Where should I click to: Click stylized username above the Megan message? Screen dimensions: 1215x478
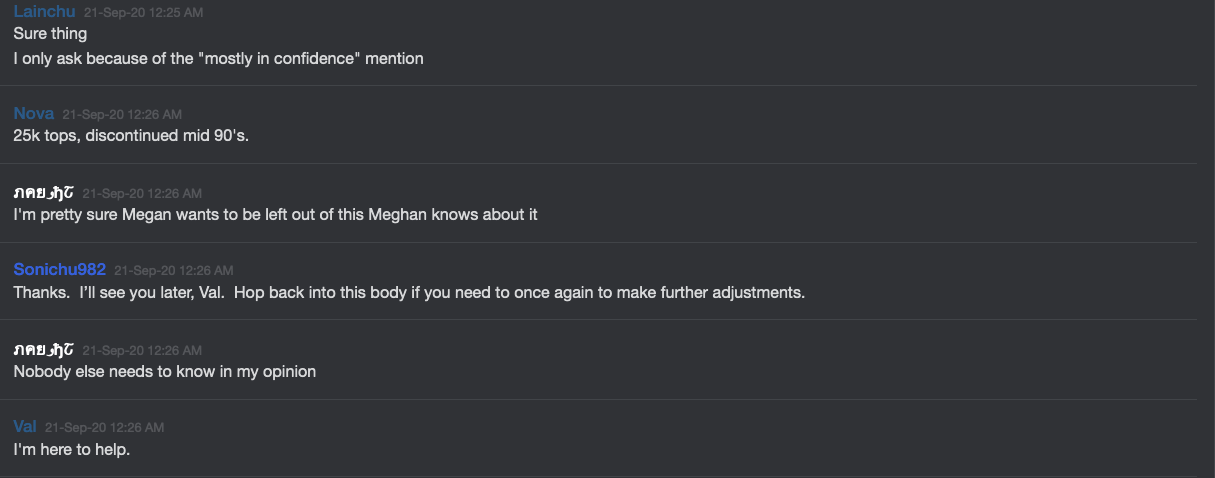click(43, 192)
